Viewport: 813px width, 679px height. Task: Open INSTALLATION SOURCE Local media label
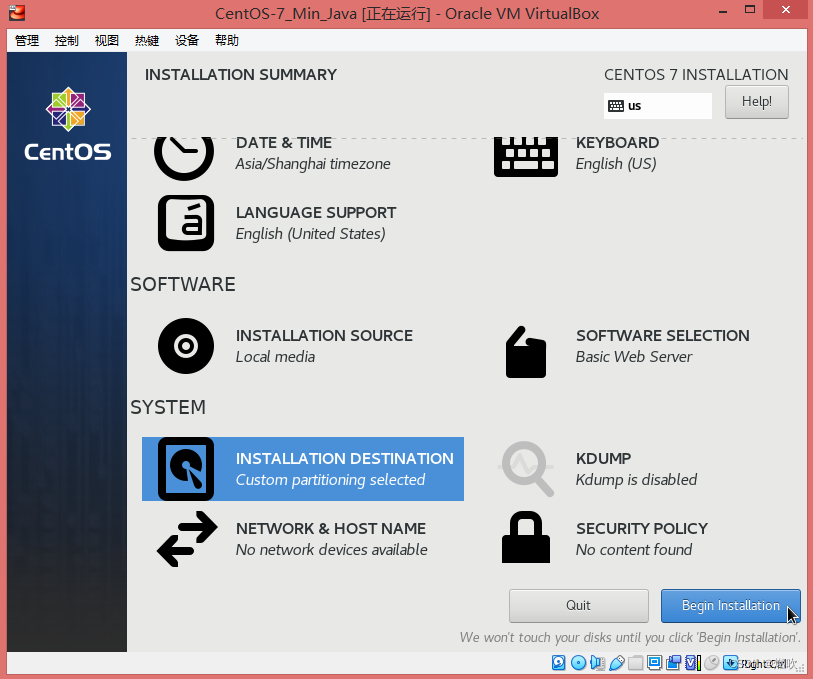[324, 346]
